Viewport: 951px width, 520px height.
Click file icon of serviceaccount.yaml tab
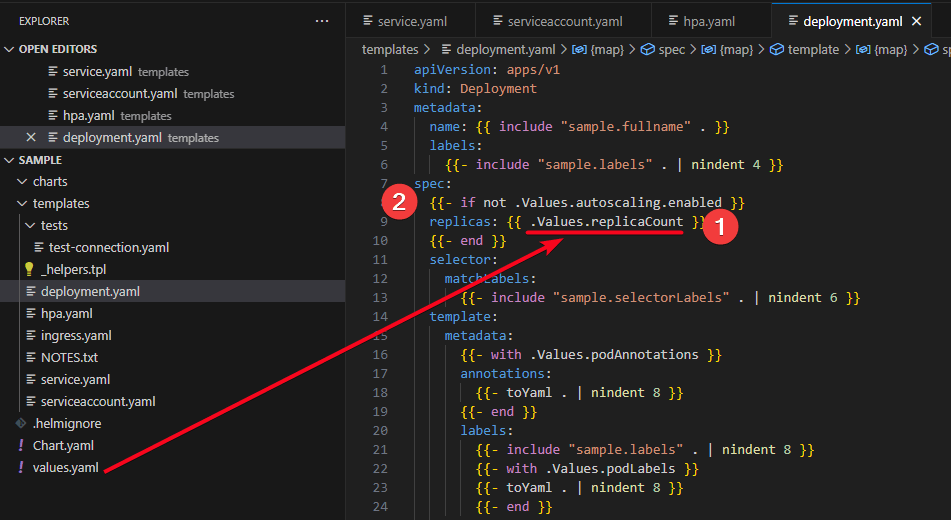497,21
